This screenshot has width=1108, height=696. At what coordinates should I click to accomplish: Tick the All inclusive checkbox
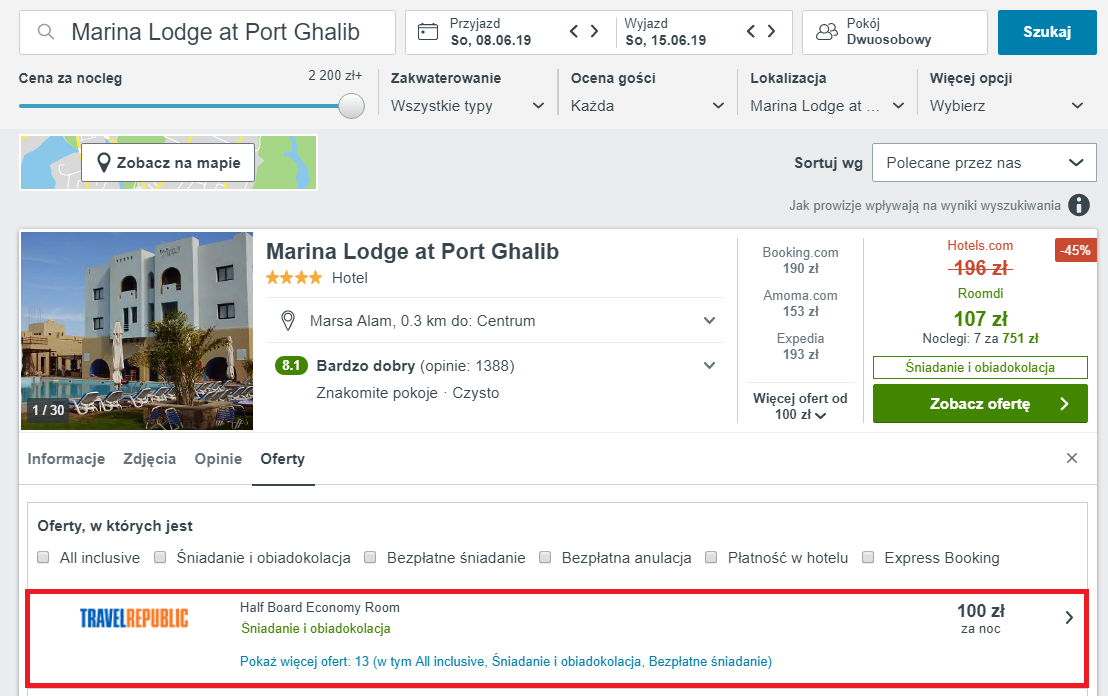[43, 558]
